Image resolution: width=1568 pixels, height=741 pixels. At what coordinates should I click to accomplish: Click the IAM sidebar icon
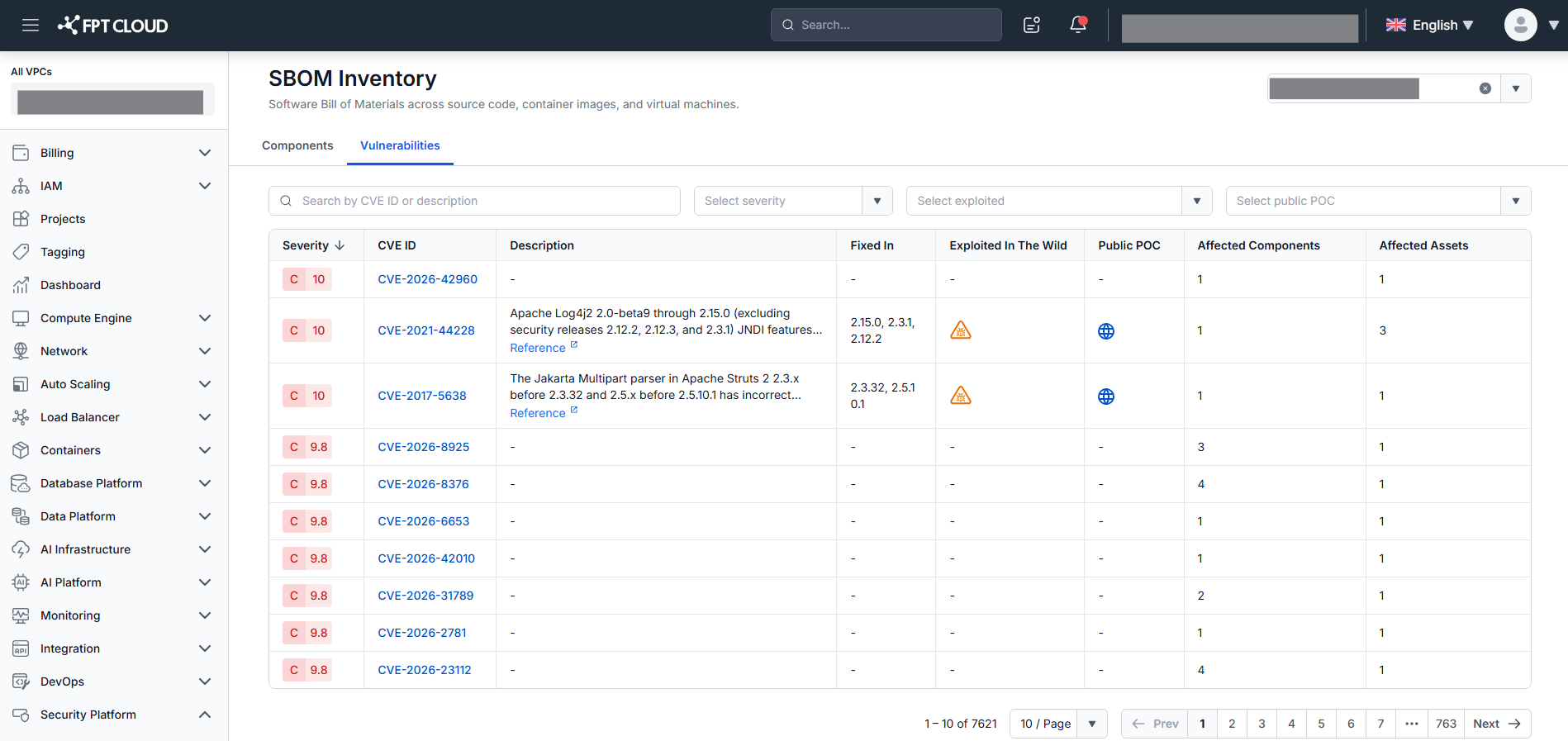pos(21,186)
